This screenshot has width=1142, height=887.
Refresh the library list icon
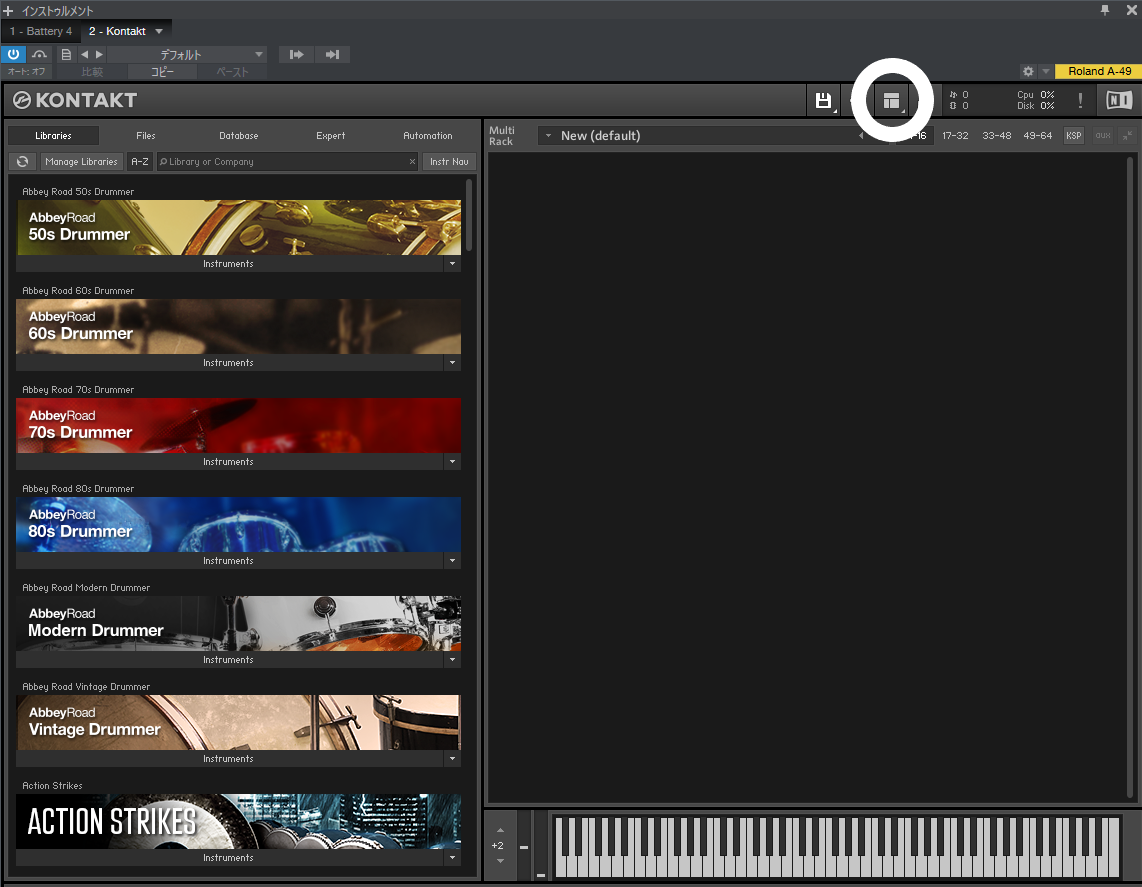(x=23, y=162)
